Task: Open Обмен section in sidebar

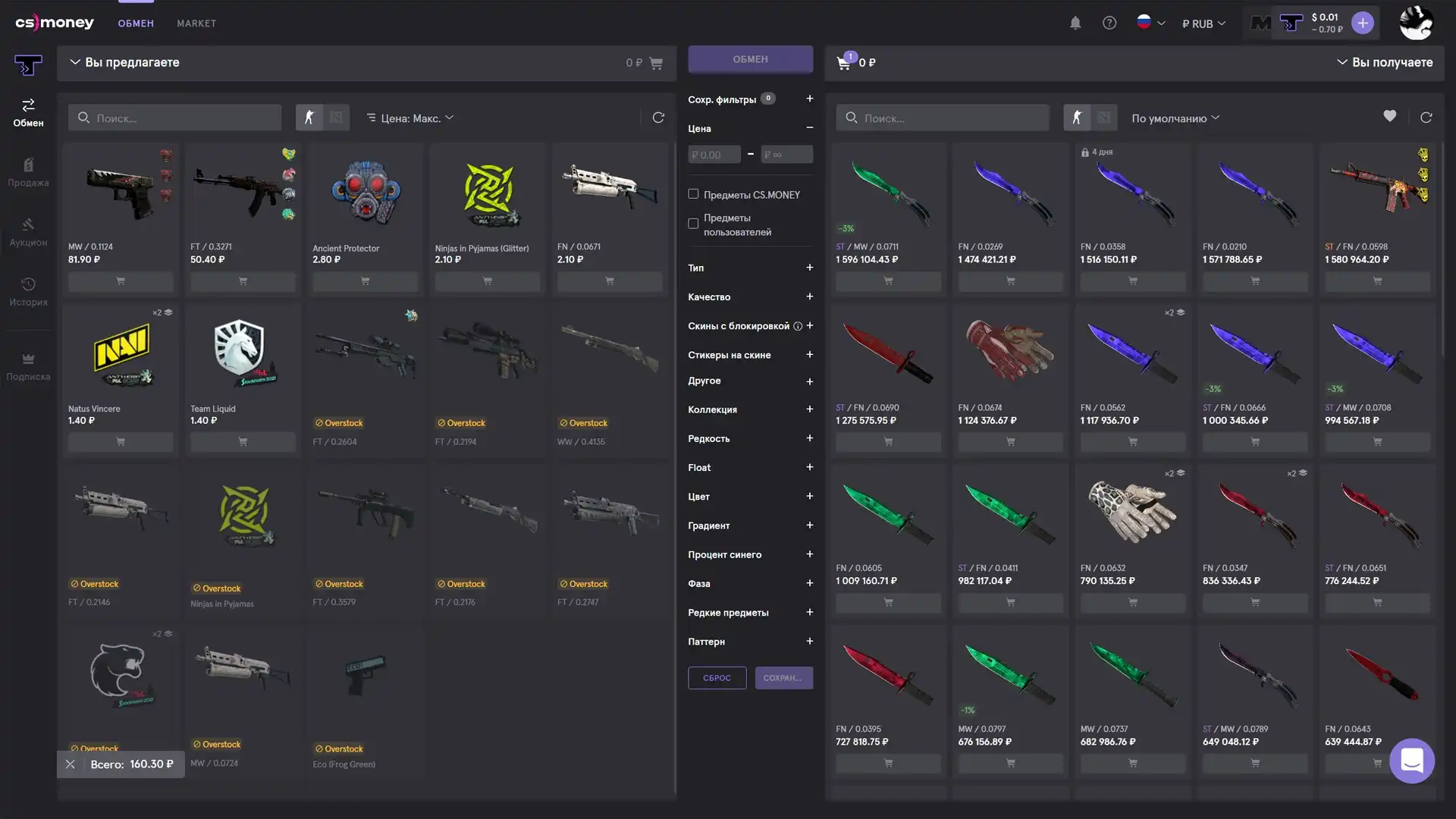Action: (x=28, y=112)
